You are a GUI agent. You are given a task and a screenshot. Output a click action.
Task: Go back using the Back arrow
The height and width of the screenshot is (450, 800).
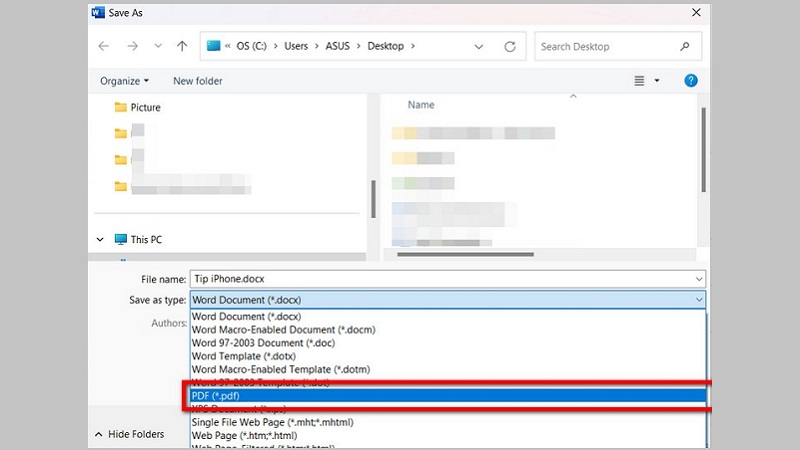coord(104,46)
